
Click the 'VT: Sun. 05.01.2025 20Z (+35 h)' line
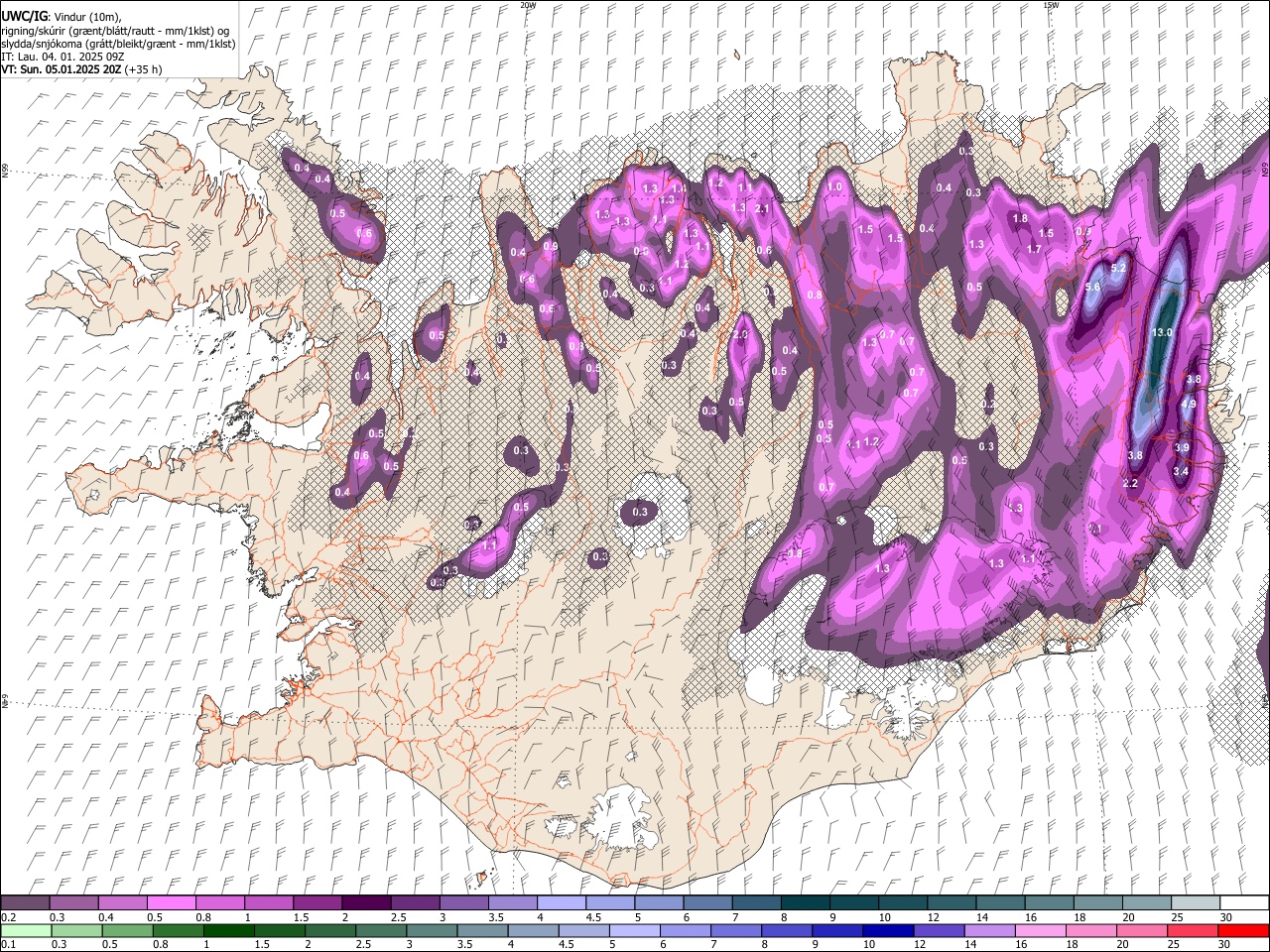pyautogui.click(x=81, y=69)
